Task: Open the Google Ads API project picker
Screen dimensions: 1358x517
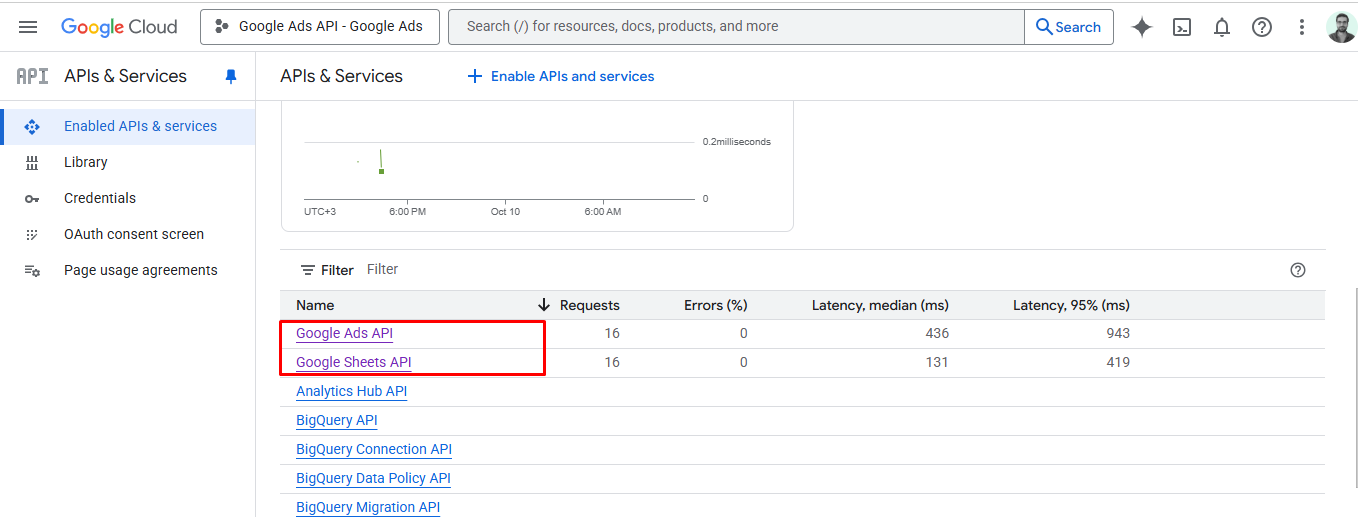Action: tap(320, 27)
